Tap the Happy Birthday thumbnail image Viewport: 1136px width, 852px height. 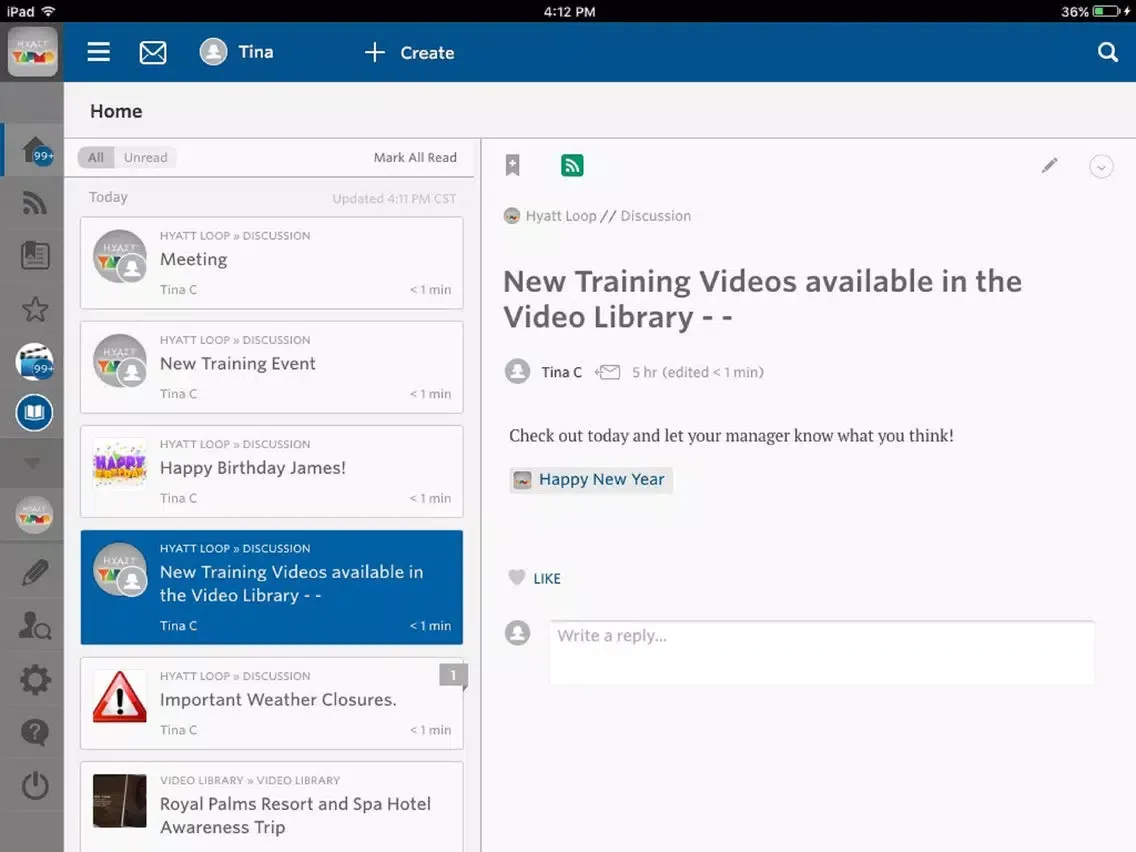pyautogui.click(x=120, y=464)
